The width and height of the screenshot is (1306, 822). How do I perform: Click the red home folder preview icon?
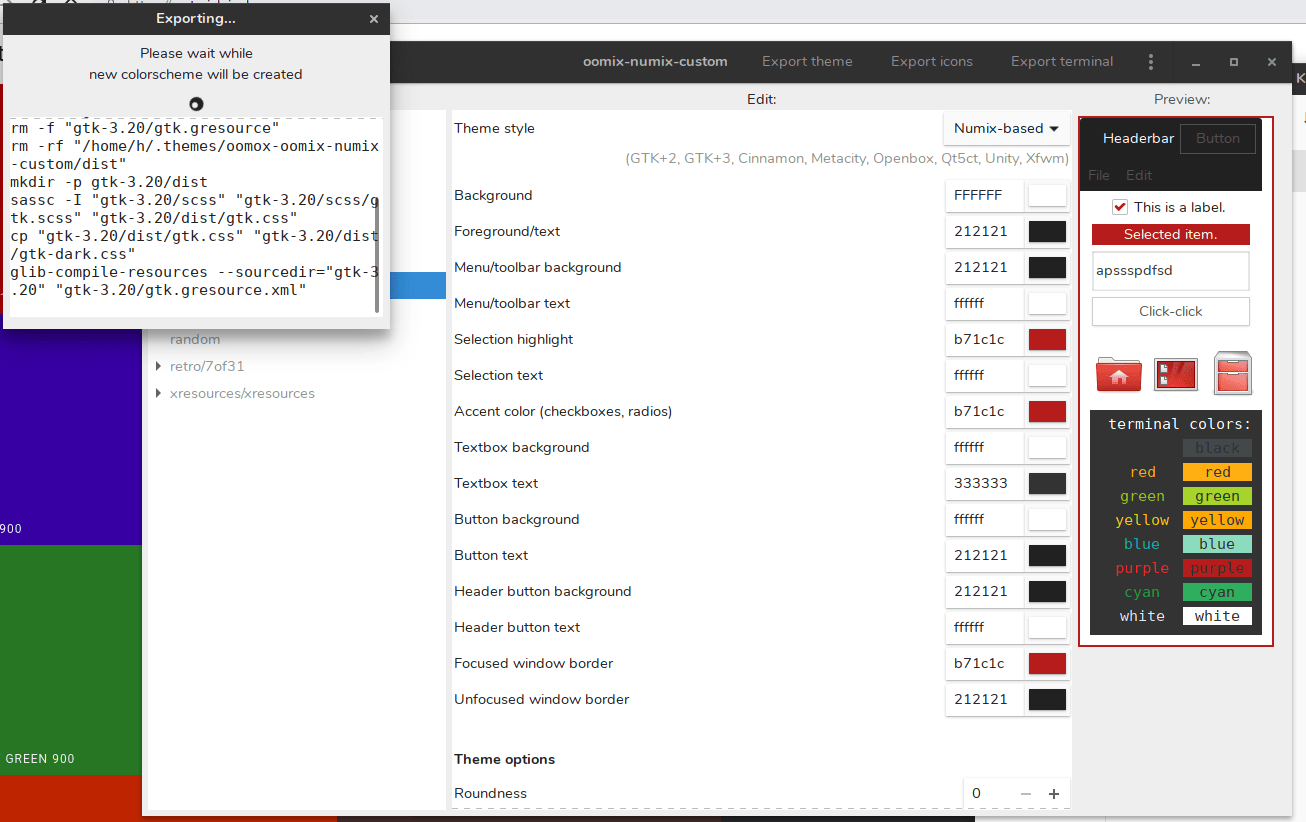click(1118, 374)
